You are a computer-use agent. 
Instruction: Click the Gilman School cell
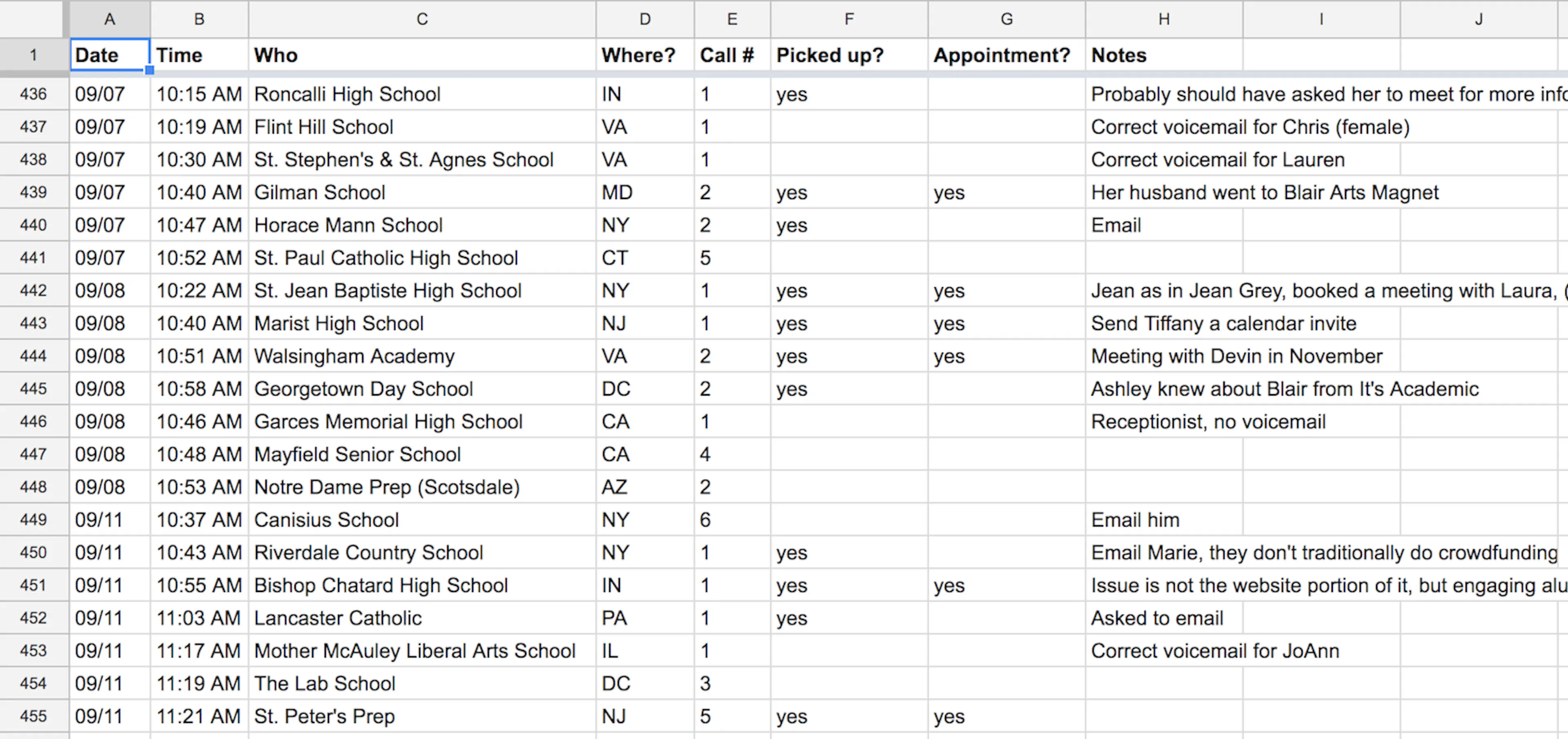pos(422,192)
